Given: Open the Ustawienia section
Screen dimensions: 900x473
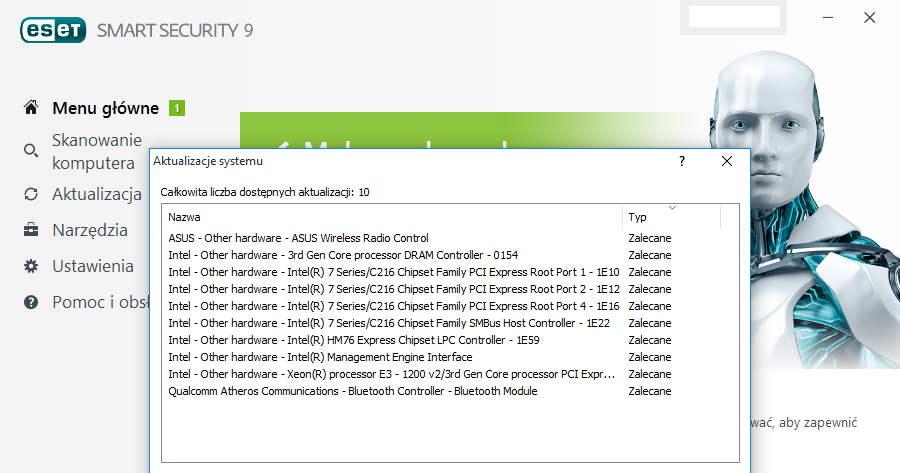Looking at the screenshot, I should (92, 266).
